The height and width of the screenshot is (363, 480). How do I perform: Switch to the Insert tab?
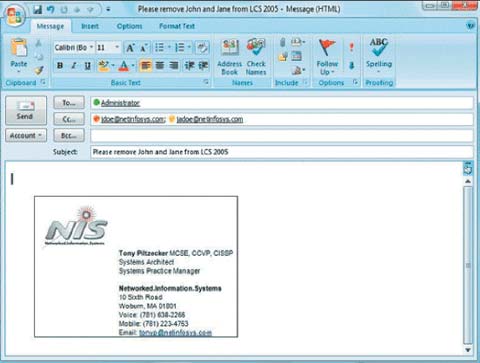click(x=90, y=26)
